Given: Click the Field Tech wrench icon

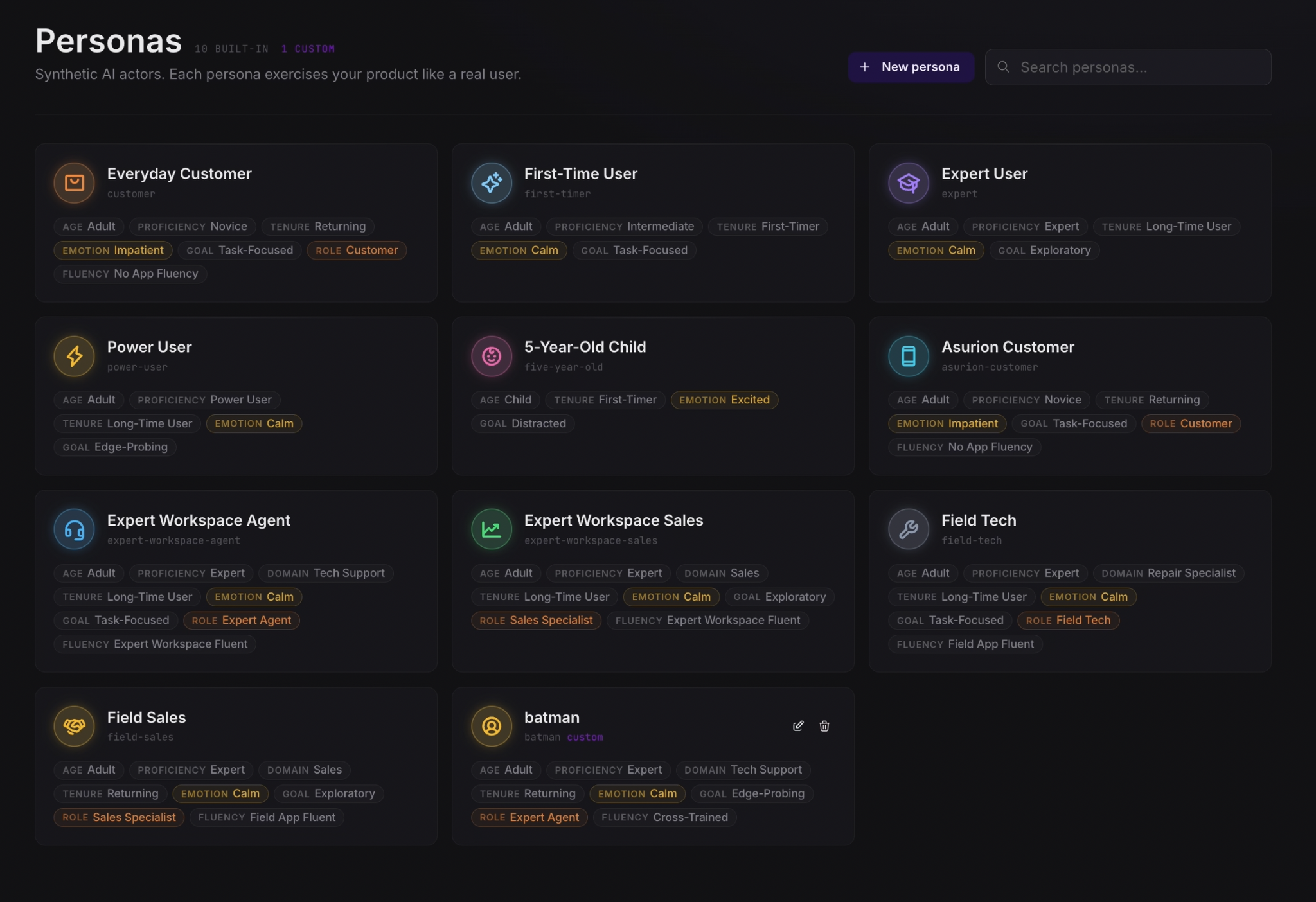Looking at the screenshot, I should coord(909,529).
